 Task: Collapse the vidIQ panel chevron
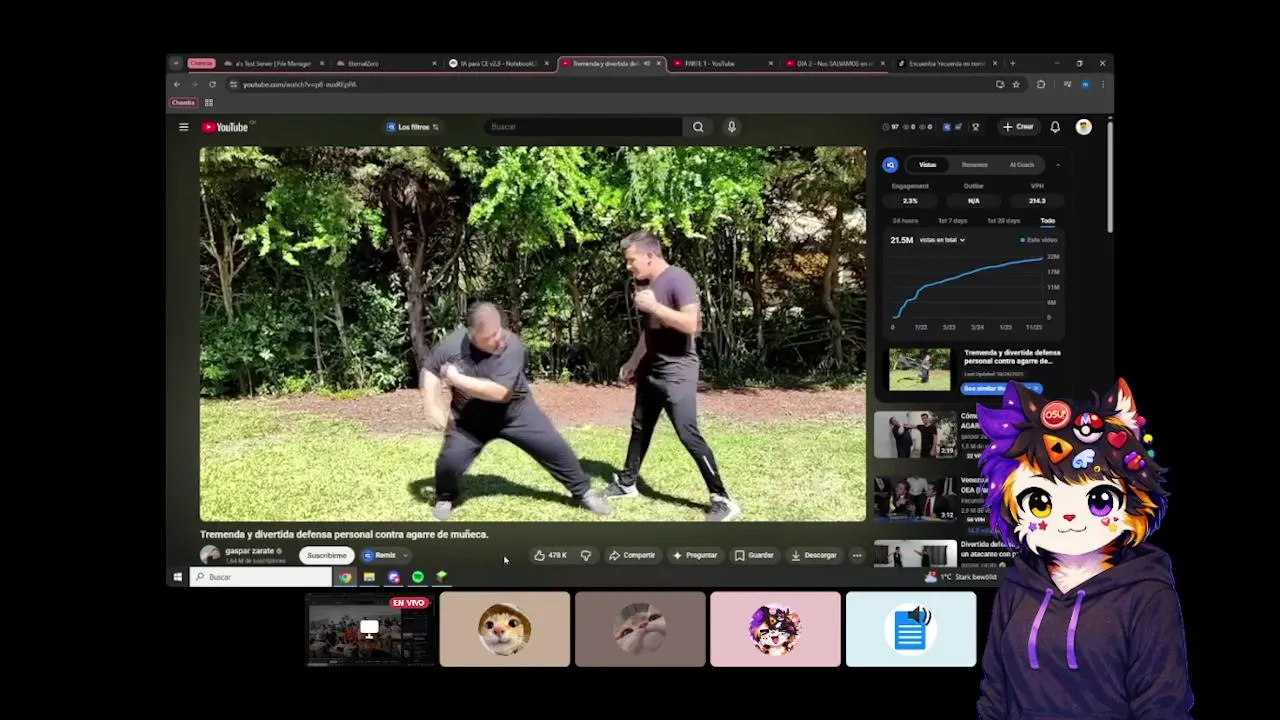(x=1058, y=165)
